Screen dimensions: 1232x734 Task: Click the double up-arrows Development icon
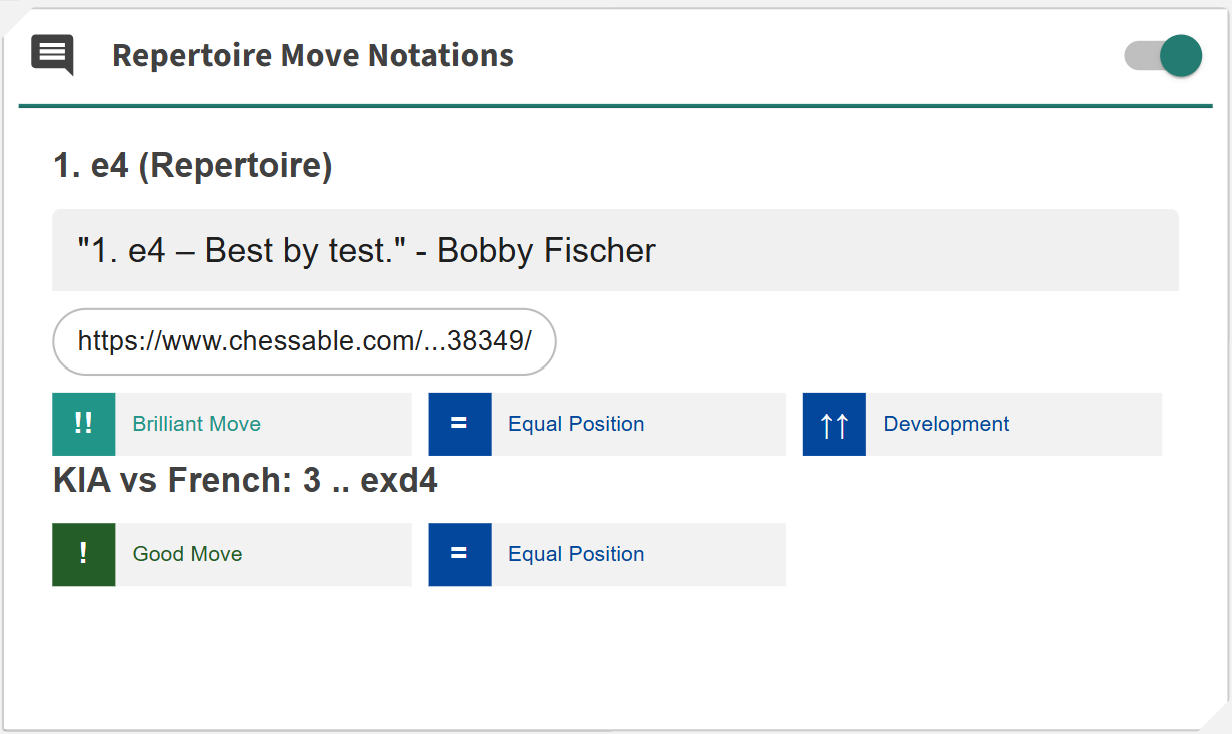[834, 424]
